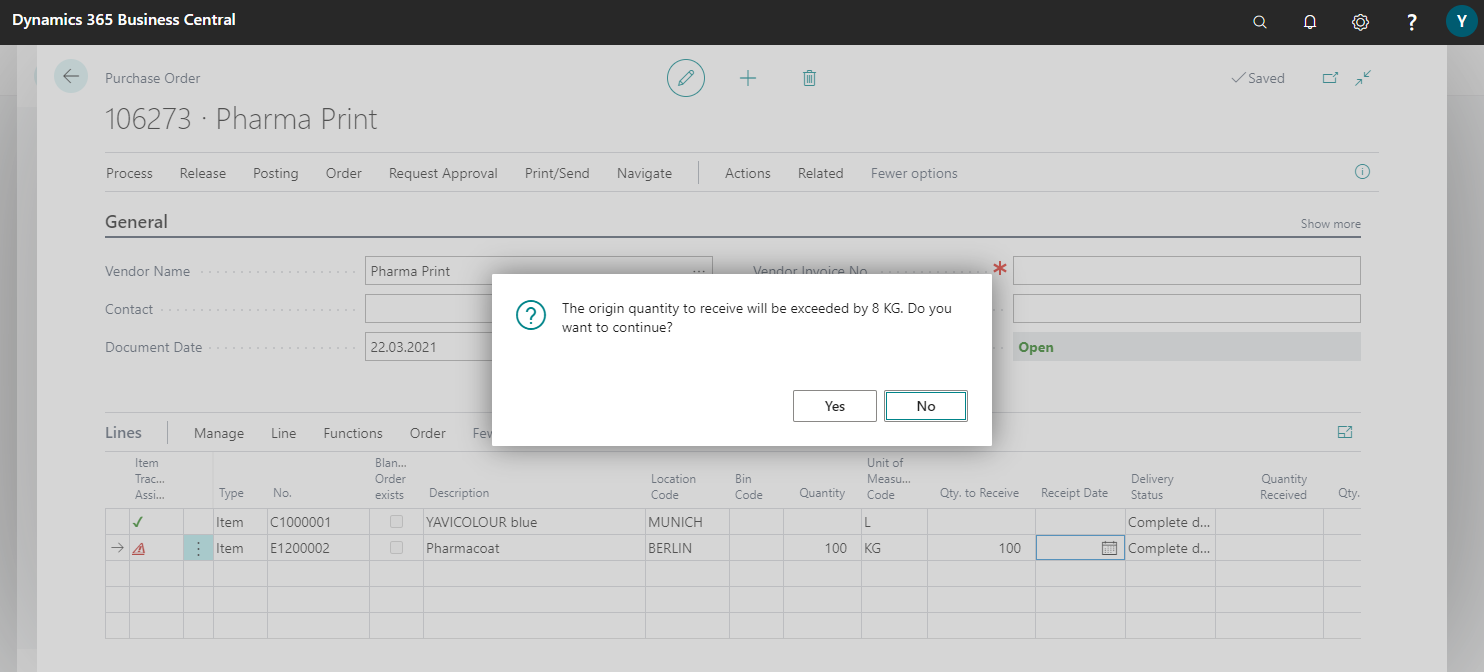
Task: Open the Related menu
Action: tap(821, 173)
